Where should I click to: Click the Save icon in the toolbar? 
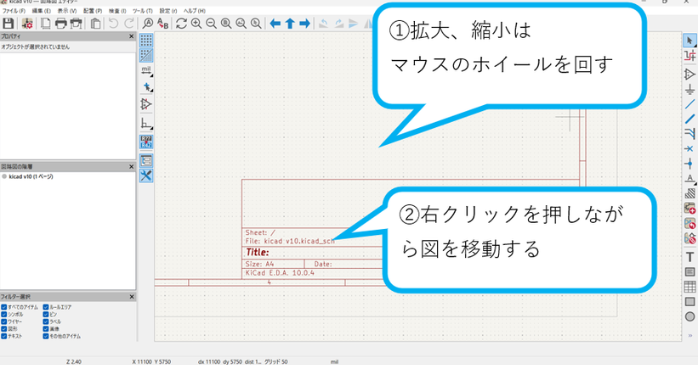click(x=8, y=23)
